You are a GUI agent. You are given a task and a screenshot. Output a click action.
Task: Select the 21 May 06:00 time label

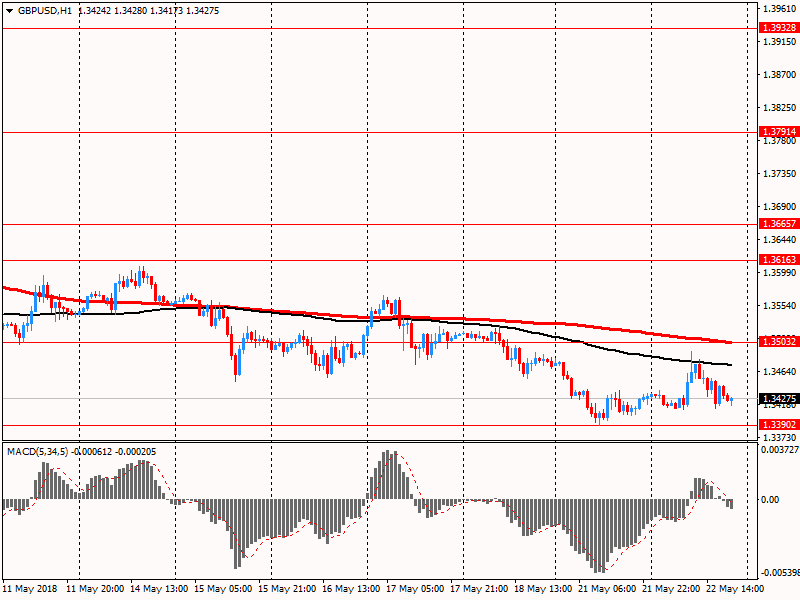click(607, 588)
